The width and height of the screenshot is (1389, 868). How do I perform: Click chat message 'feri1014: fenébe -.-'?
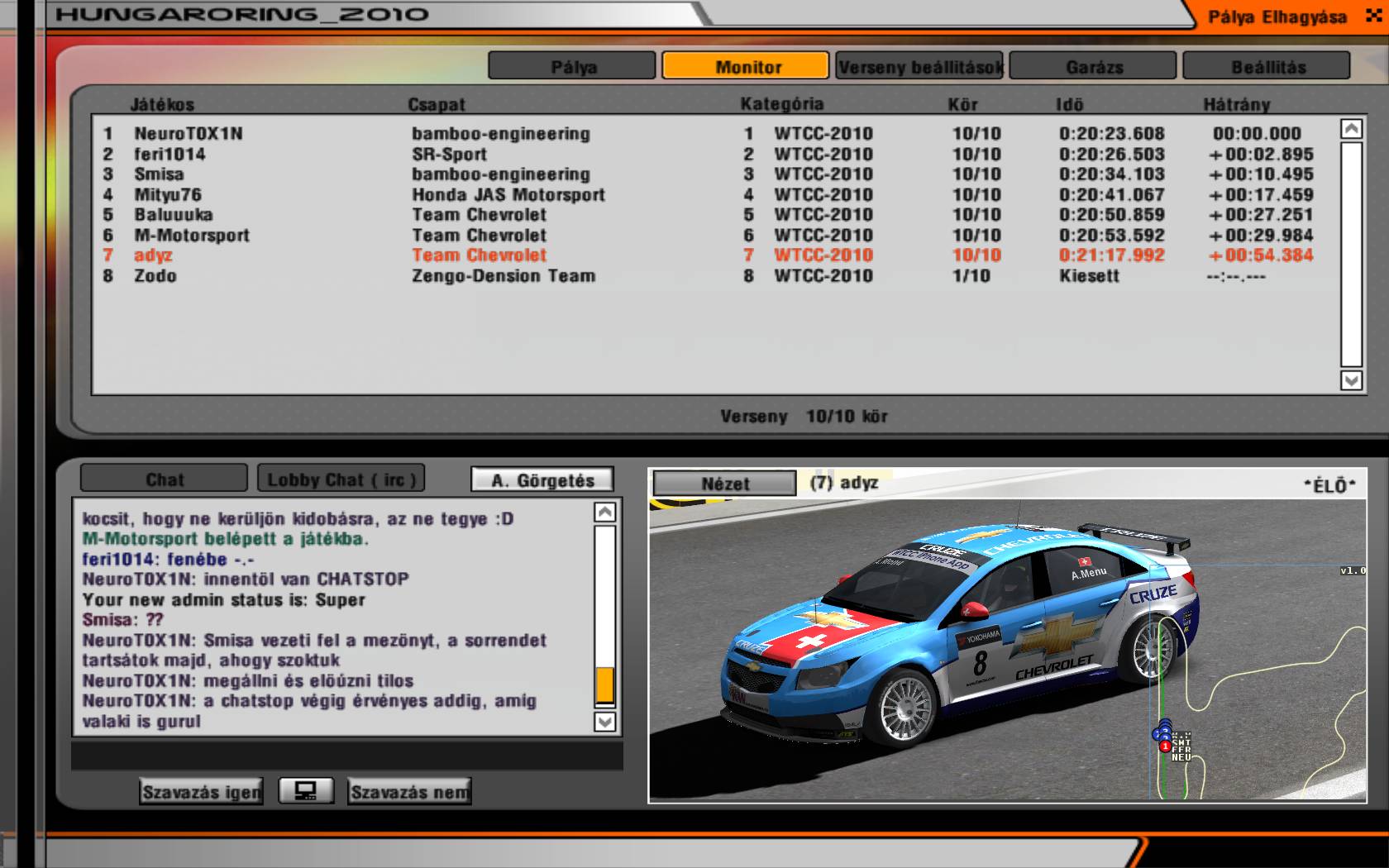point(168,559)
